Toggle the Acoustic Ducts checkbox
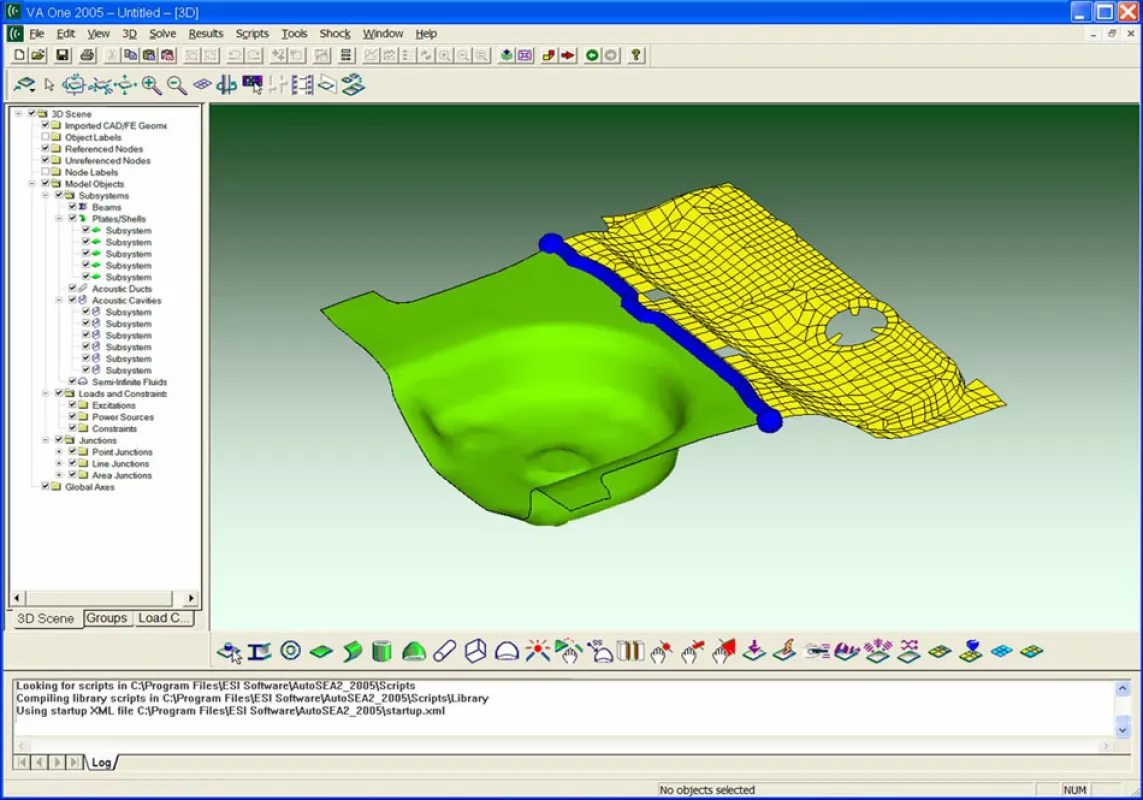1143x800 pixels. 72,289
